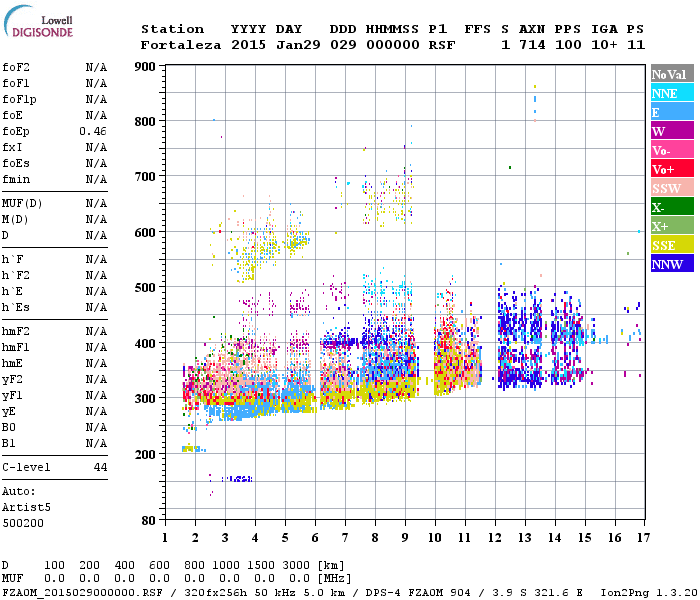
Task: Click the 500200 version number
Action: click(23, 523)
